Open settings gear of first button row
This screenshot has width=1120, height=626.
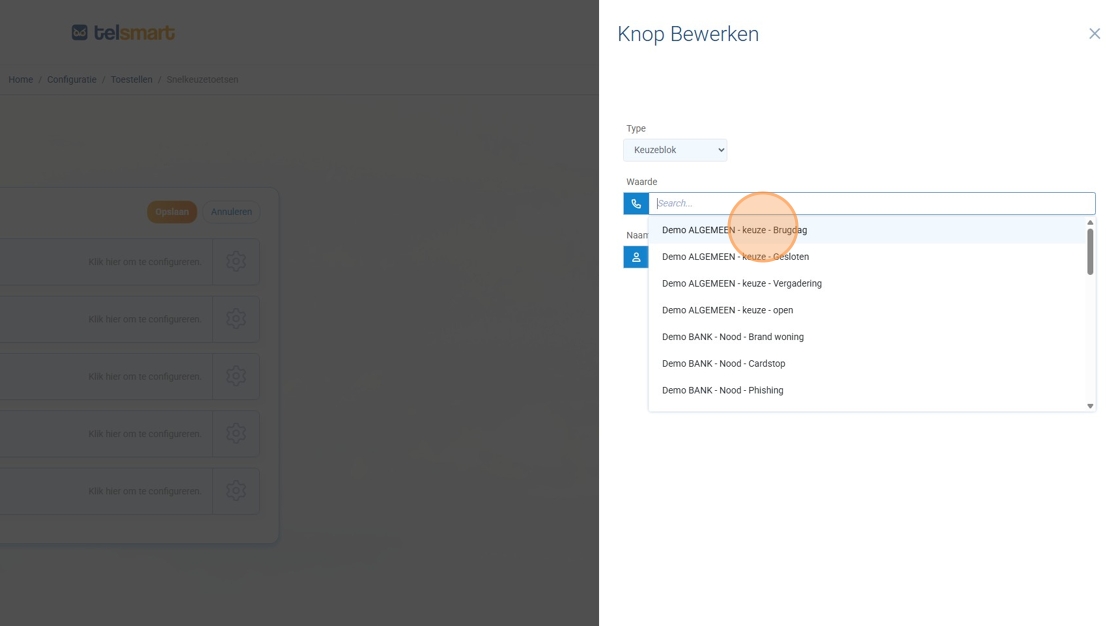click(236, 262)
